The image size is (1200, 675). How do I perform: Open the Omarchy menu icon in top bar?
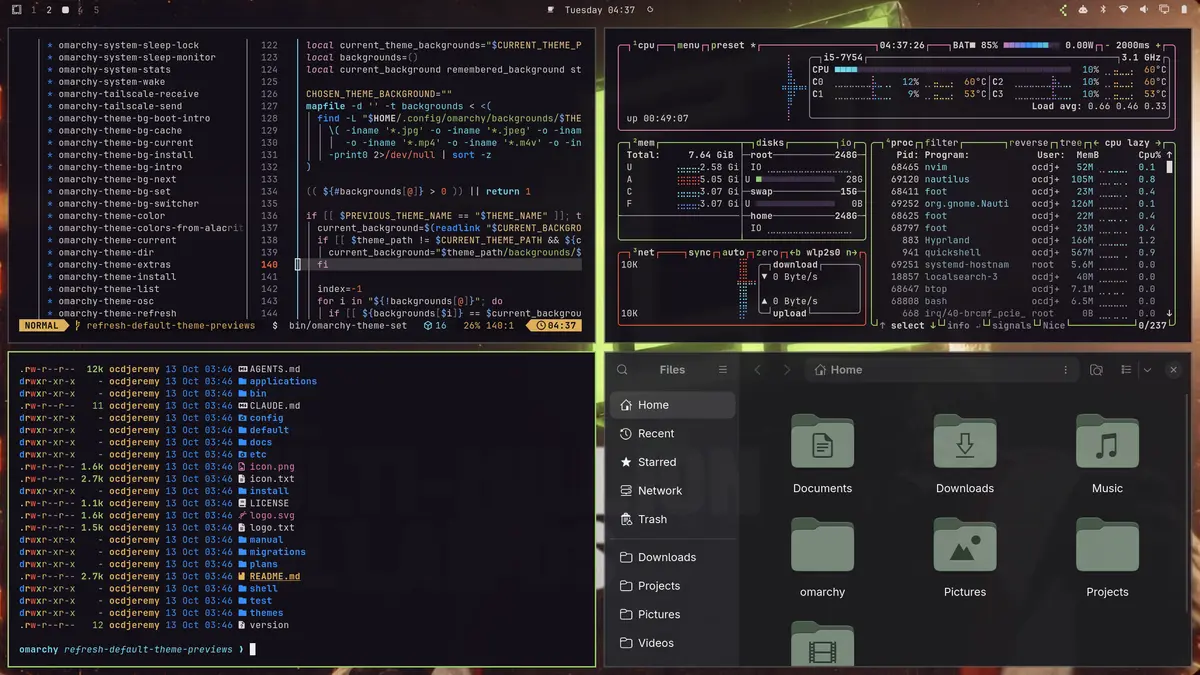[x=17, y=10]
